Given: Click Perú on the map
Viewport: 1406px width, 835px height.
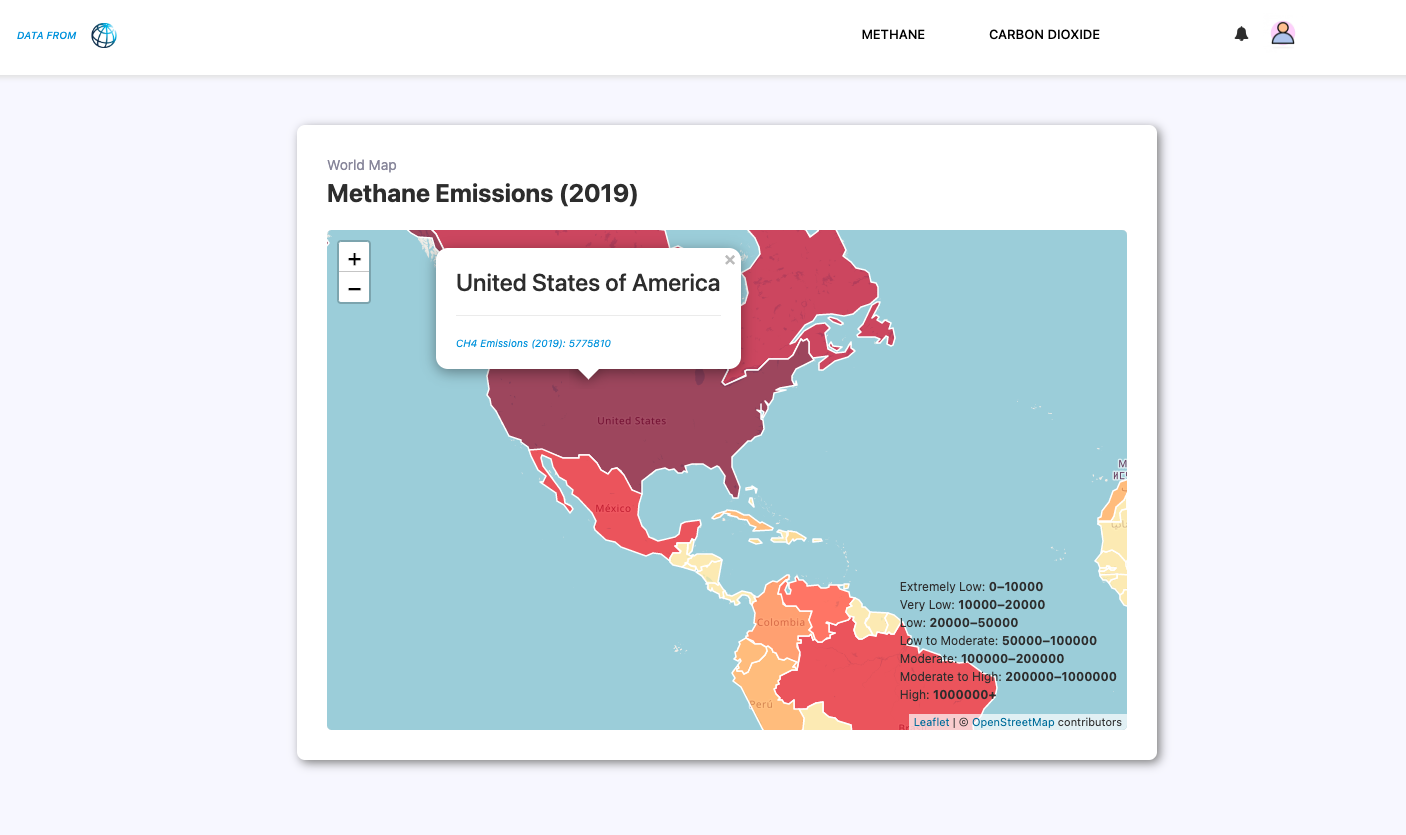Looking at the screenshot, I should pyautogui.click(x=760, y=705).
